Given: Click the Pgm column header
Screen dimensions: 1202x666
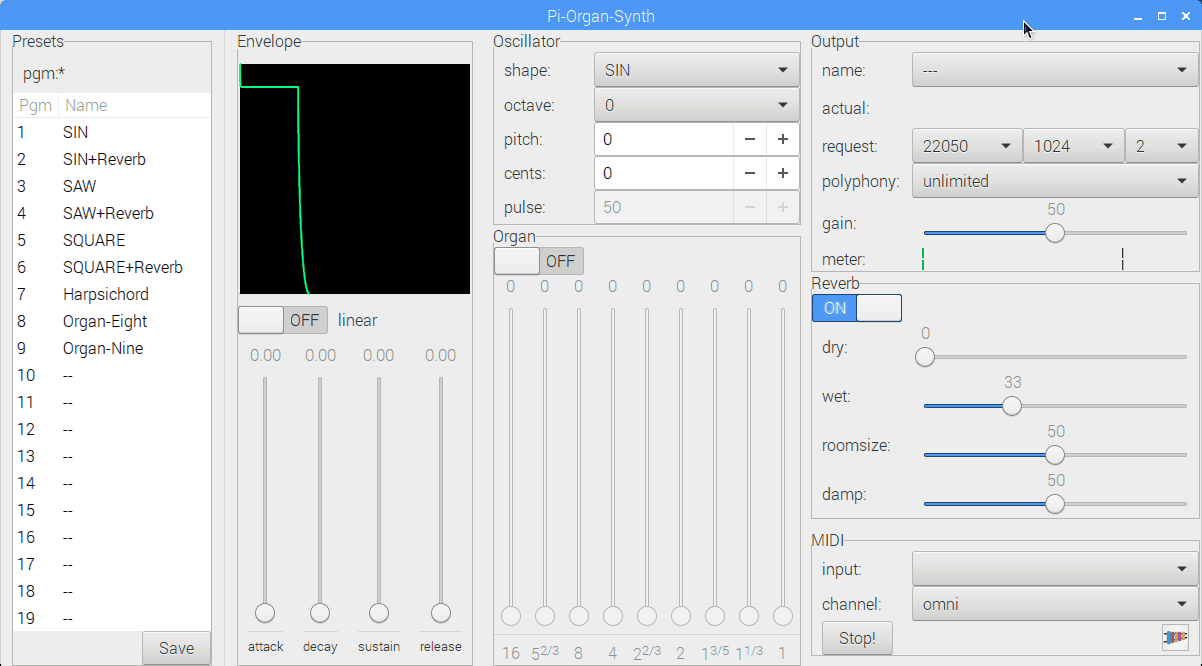Looking at the screenshot, I should coord(36,105).
